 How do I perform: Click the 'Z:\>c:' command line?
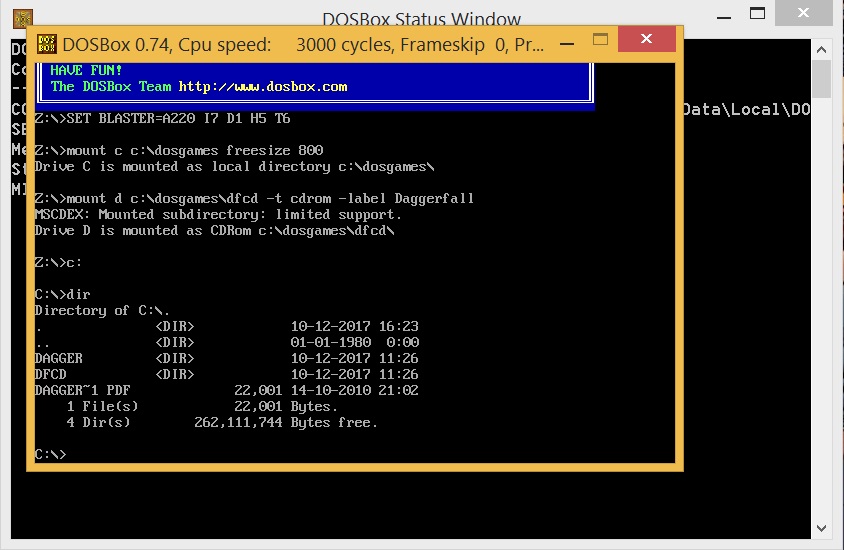click(58, 263)
